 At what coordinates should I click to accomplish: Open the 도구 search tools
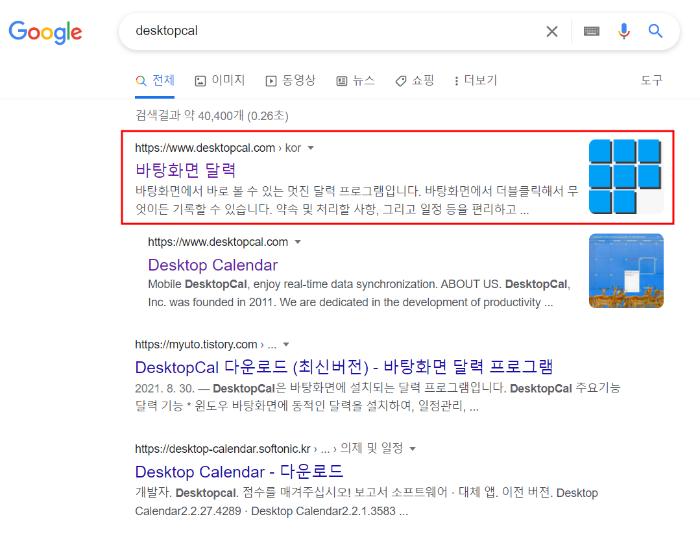(651, 80)
